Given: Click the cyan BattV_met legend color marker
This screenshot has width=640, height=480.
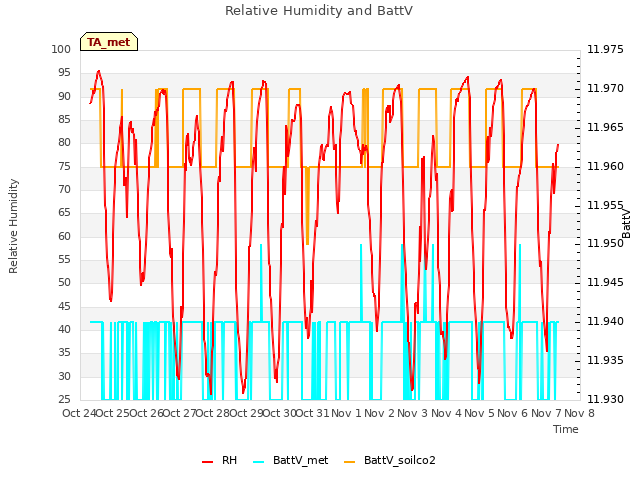Looking at the screenshot, I should (258, 462).
